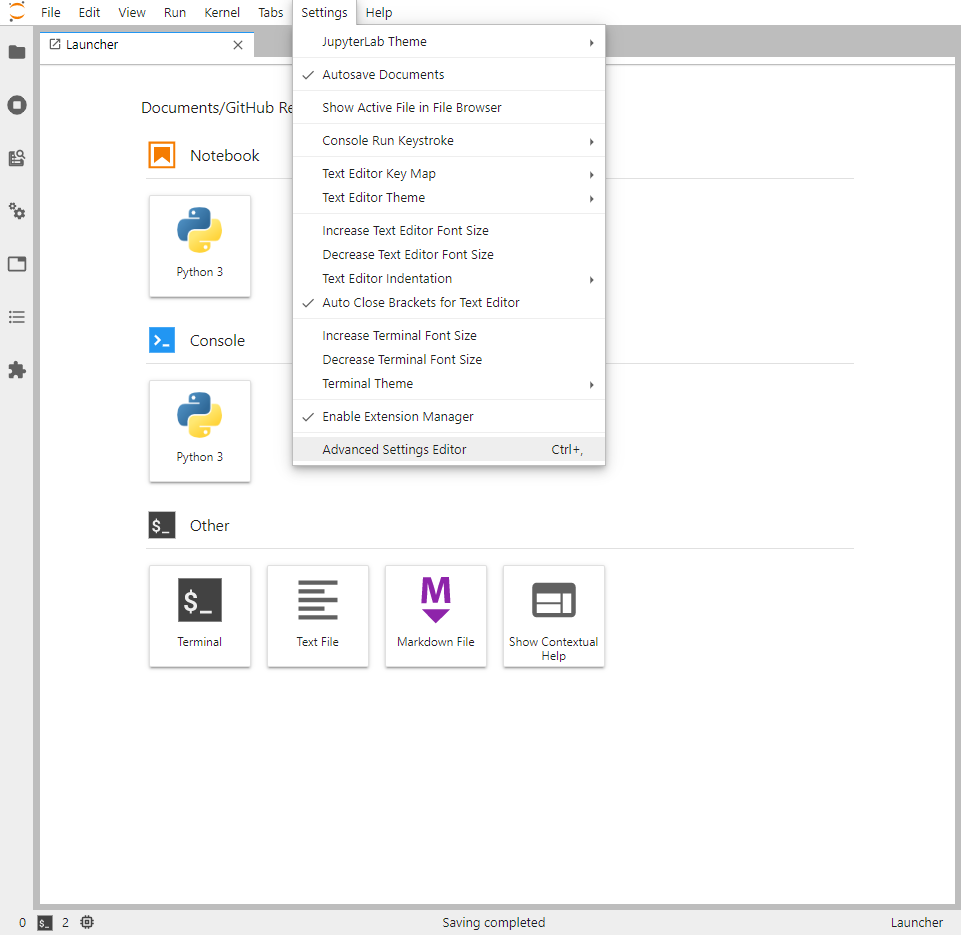Viewport: 961px width, 935px height.
Task: Open the File menu
Action: pos(51,12)
